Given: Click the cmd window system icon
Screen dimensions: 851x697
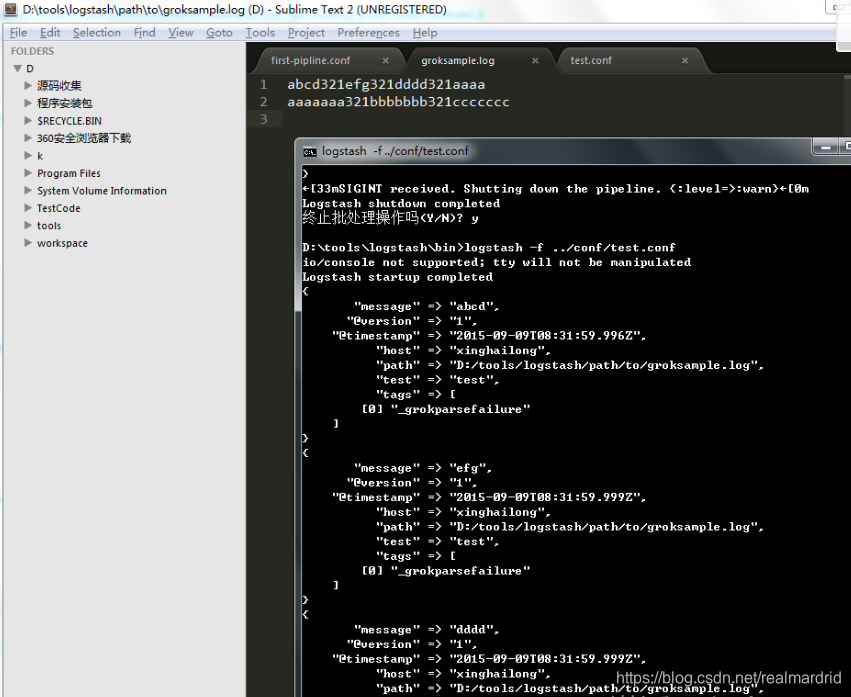Looking at the screenshot, I should click(309, 151).
